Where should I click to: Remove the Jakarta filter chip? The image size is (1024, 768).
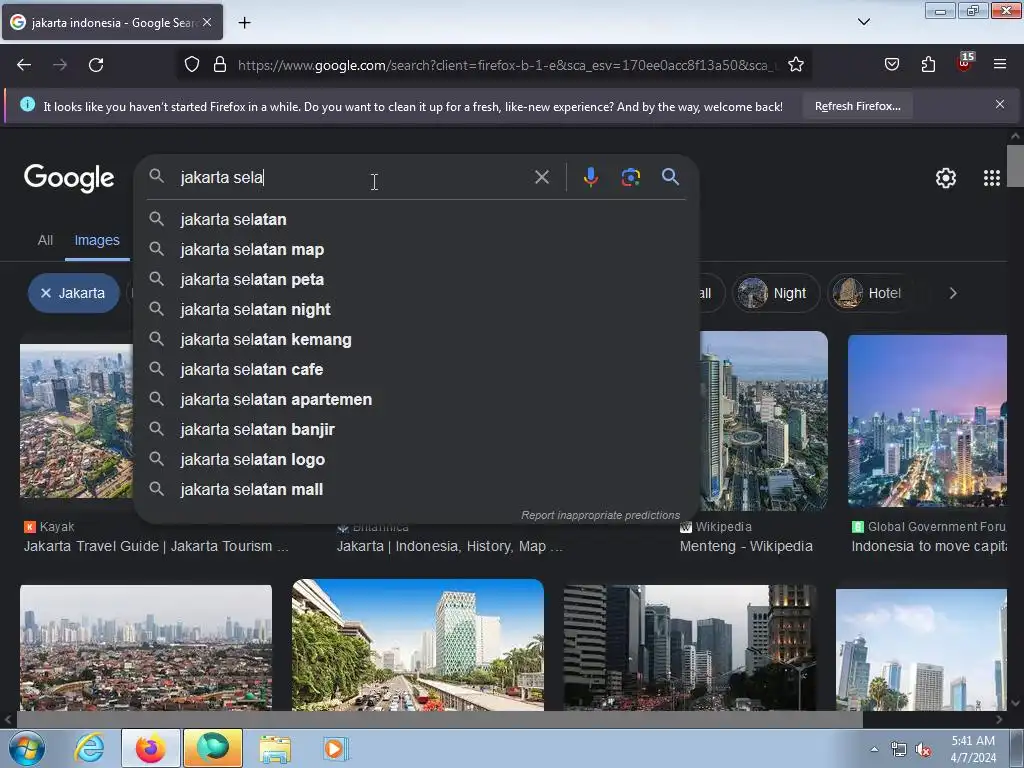(x=74, y=293)
